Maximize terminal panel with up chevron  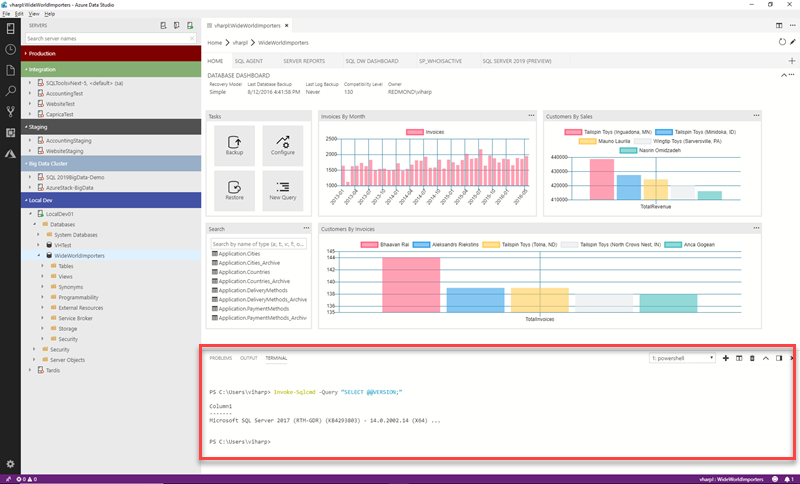766,358
